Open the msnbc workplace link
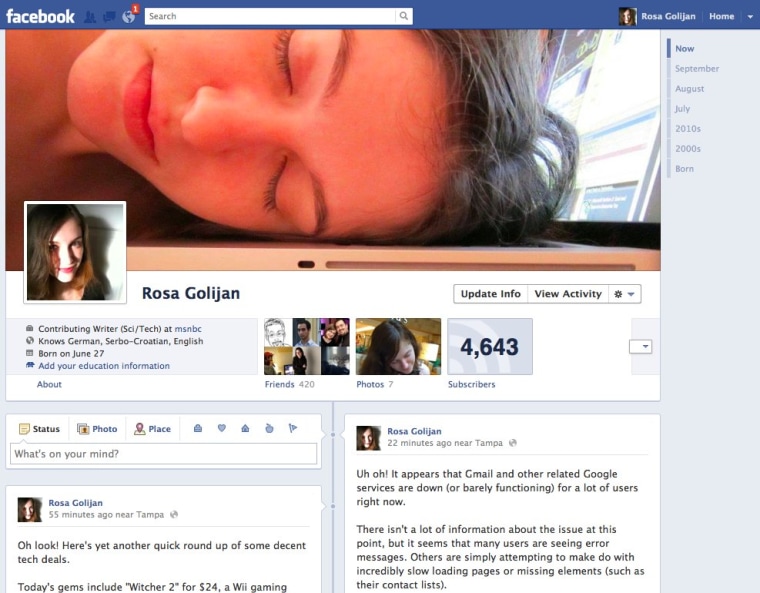The height and width of the screenshot is (593, 760). pyautogui.click(x=188, y=329)
